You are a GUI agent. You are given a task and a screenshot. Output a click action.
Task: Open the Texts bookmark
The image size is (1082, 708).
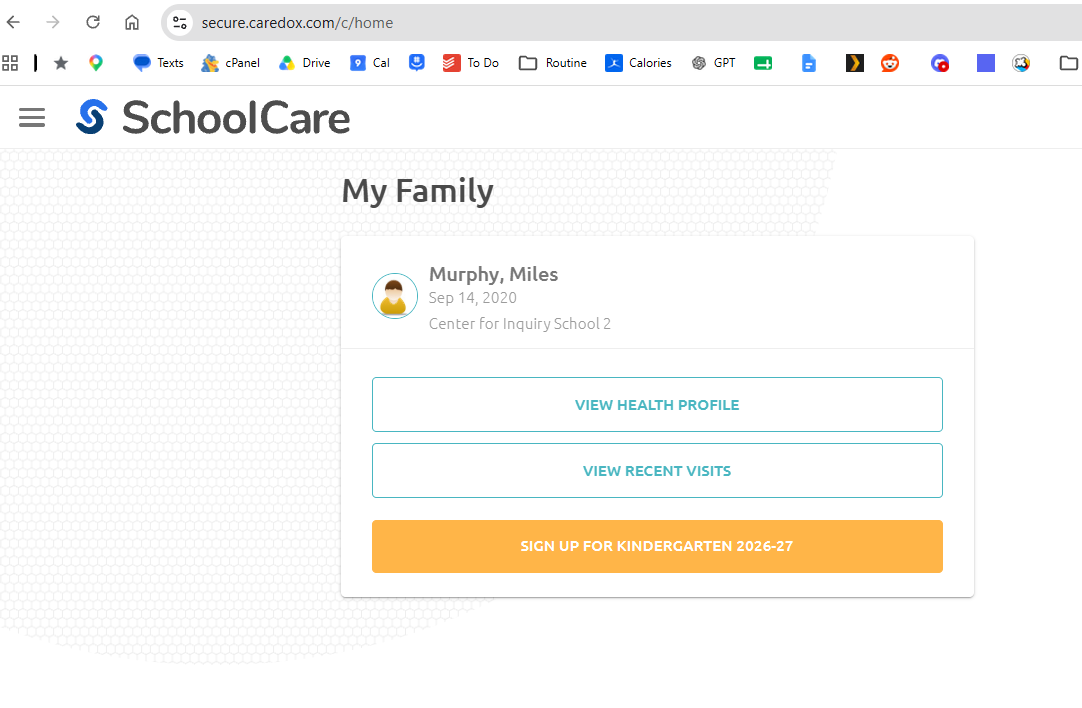(158, 63)
